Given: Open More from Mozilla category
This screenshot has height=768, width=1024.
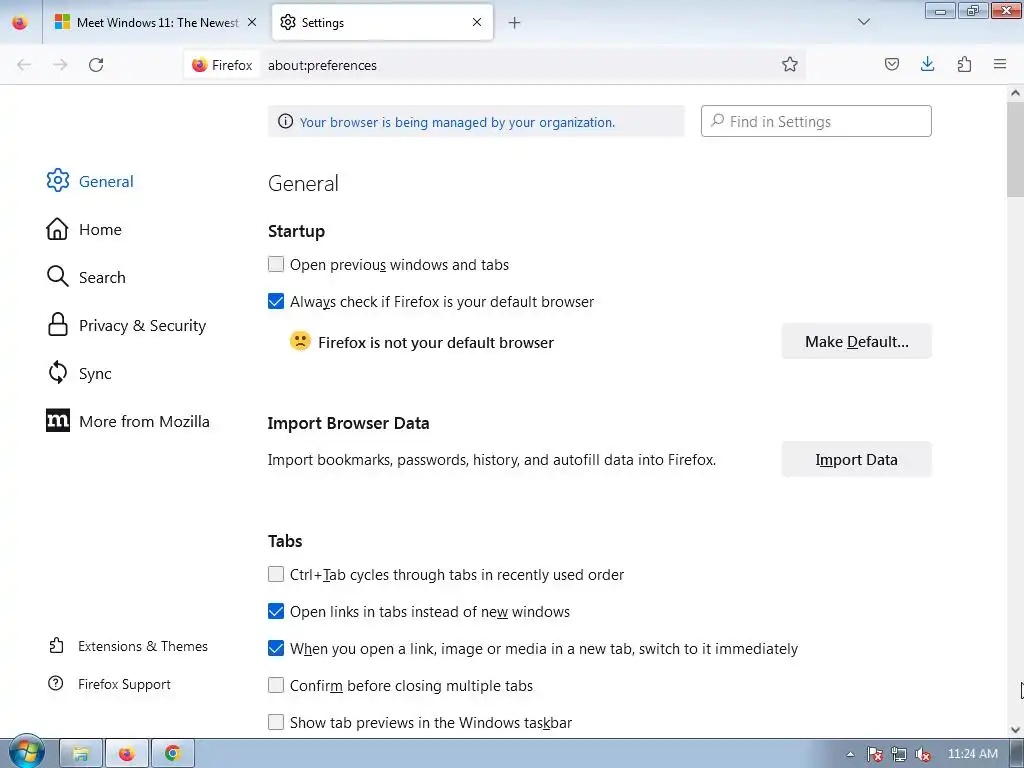Looking at the screenshot, I should 128,421.
